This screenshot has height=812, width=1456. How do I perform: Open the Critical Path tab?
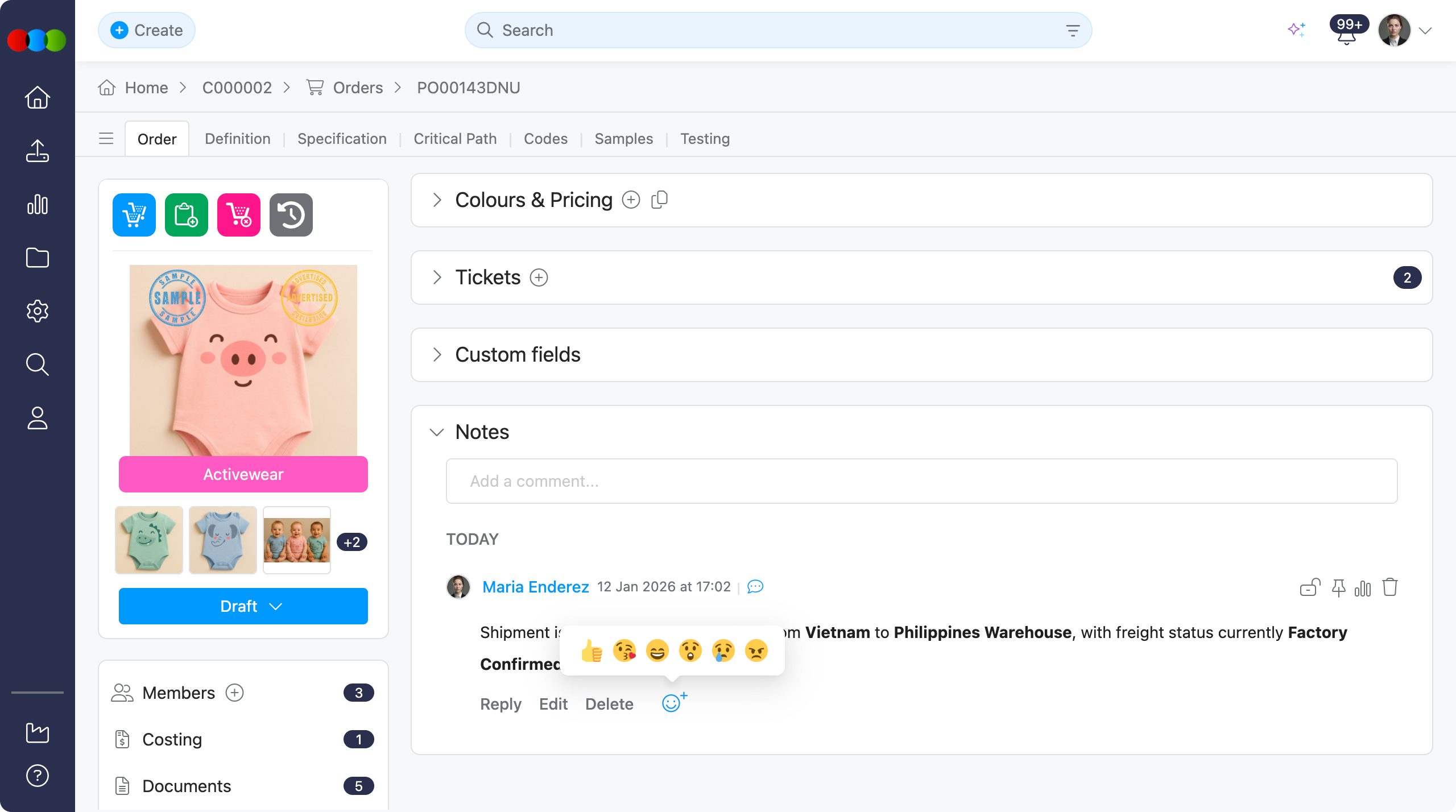click(x=455, y=138)
